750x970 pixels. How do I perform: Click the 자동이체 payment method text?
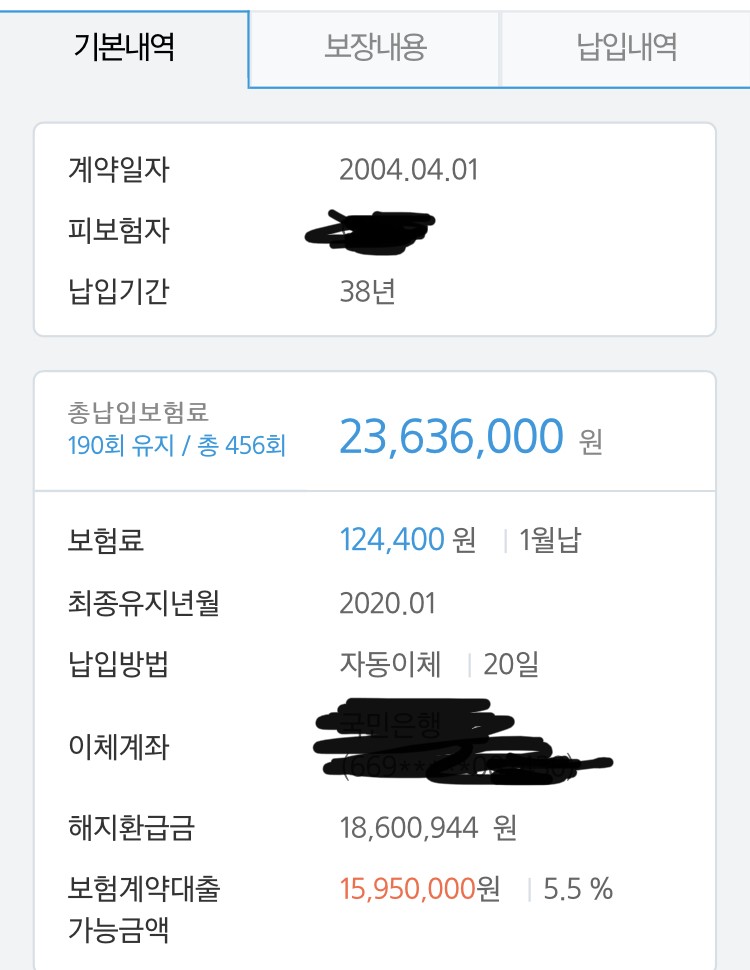click(x=390, y=665)
